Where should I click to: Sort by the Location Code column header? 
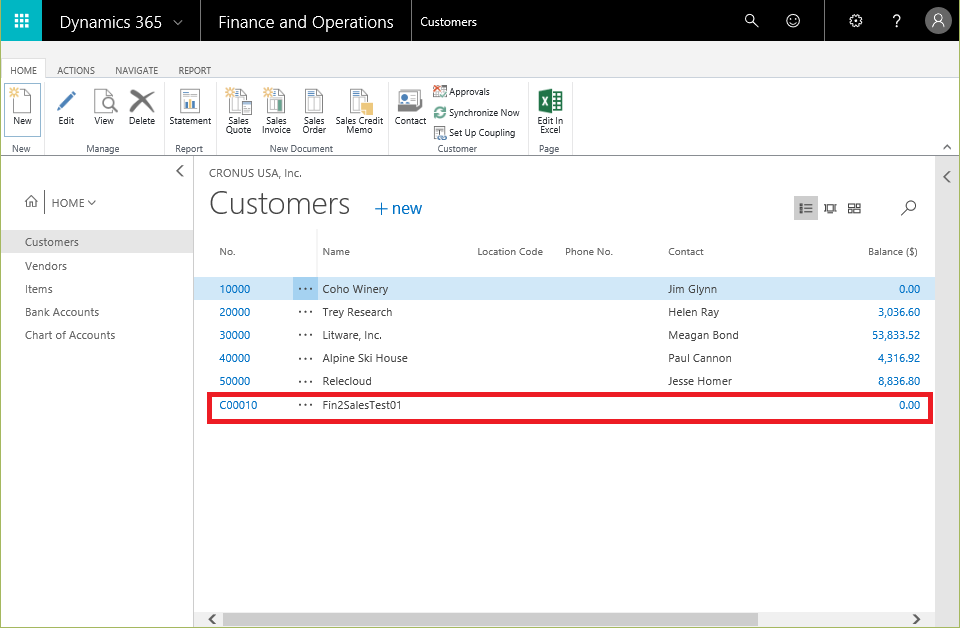510,252
